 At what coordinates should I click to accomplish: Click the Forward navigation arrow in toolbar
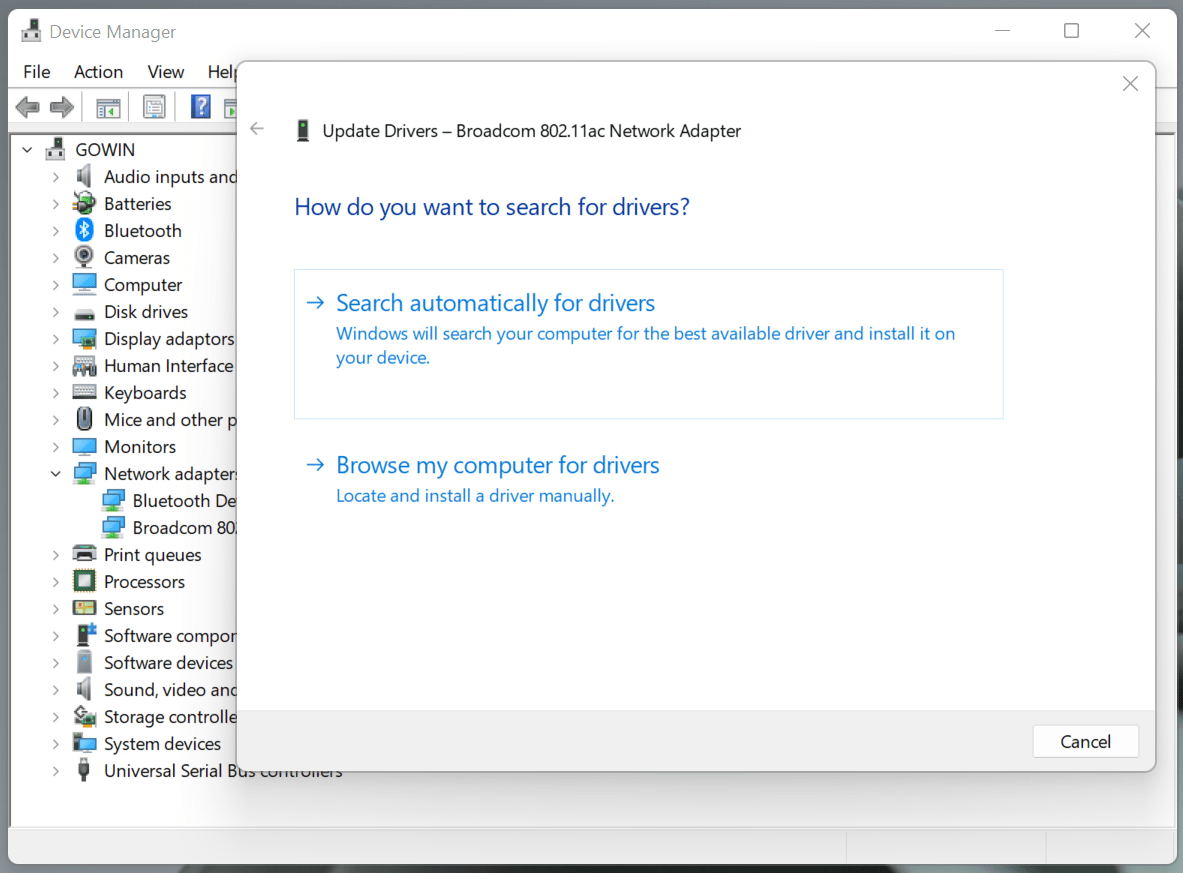(61, 107)
